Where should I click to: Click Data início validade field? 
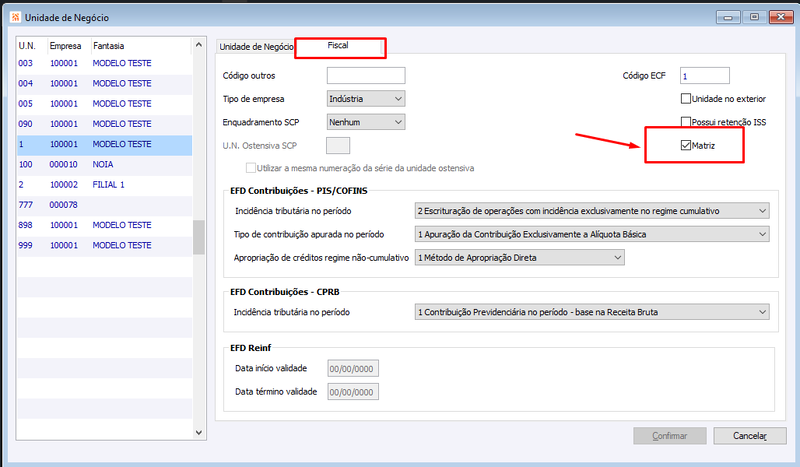[x=353, y=368]
